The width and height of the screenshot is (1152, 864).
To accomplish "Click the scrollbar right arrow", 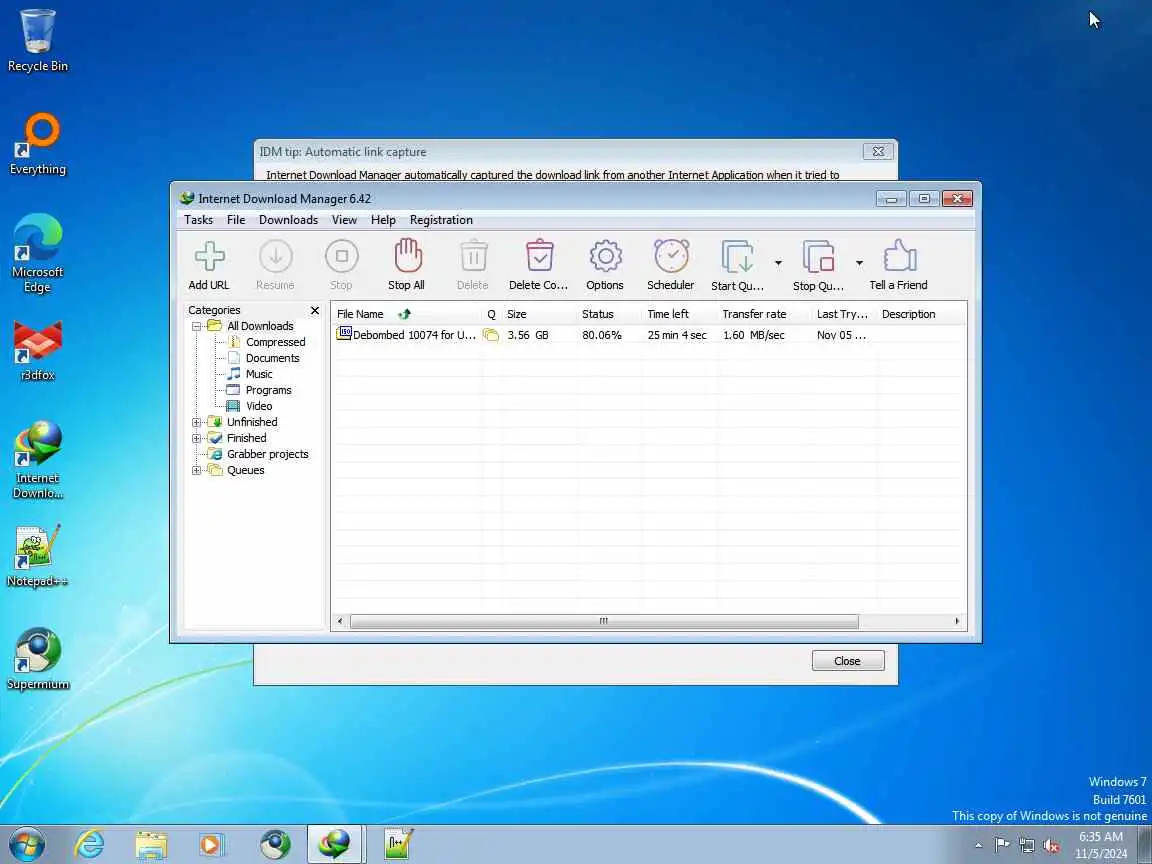I will 957,622.
